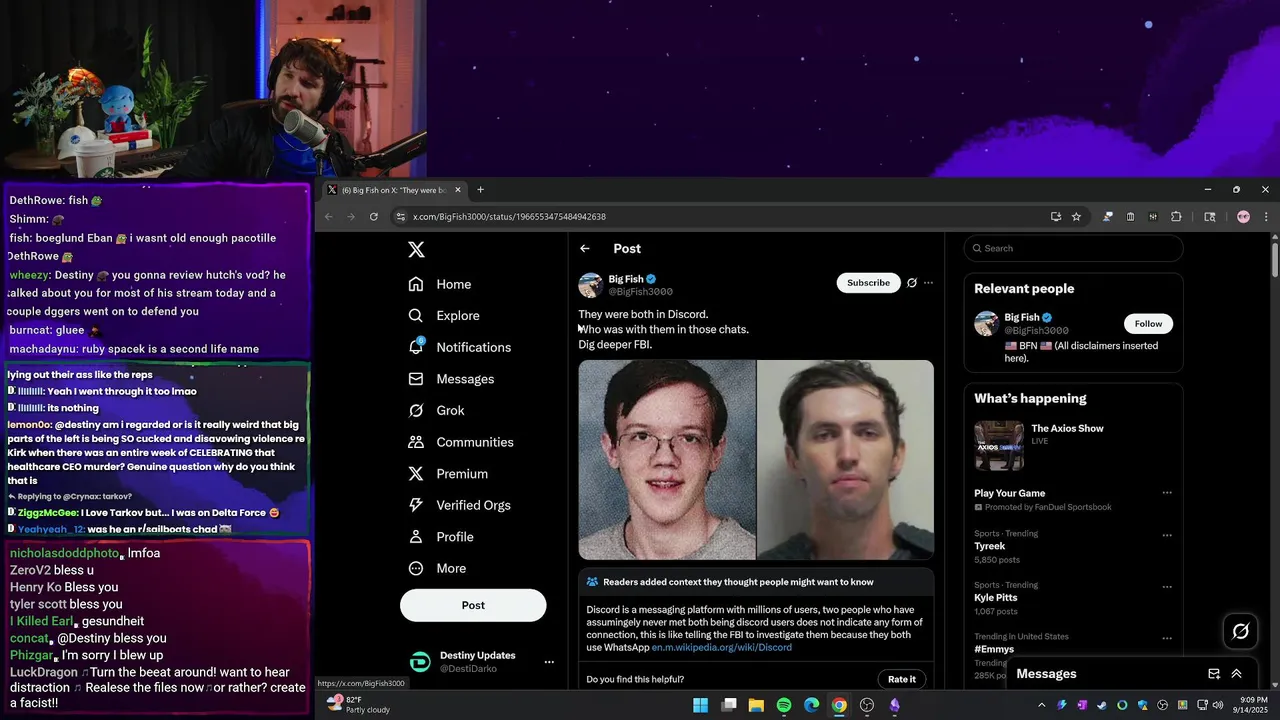Bookmark this page with the star icon

1076,217
